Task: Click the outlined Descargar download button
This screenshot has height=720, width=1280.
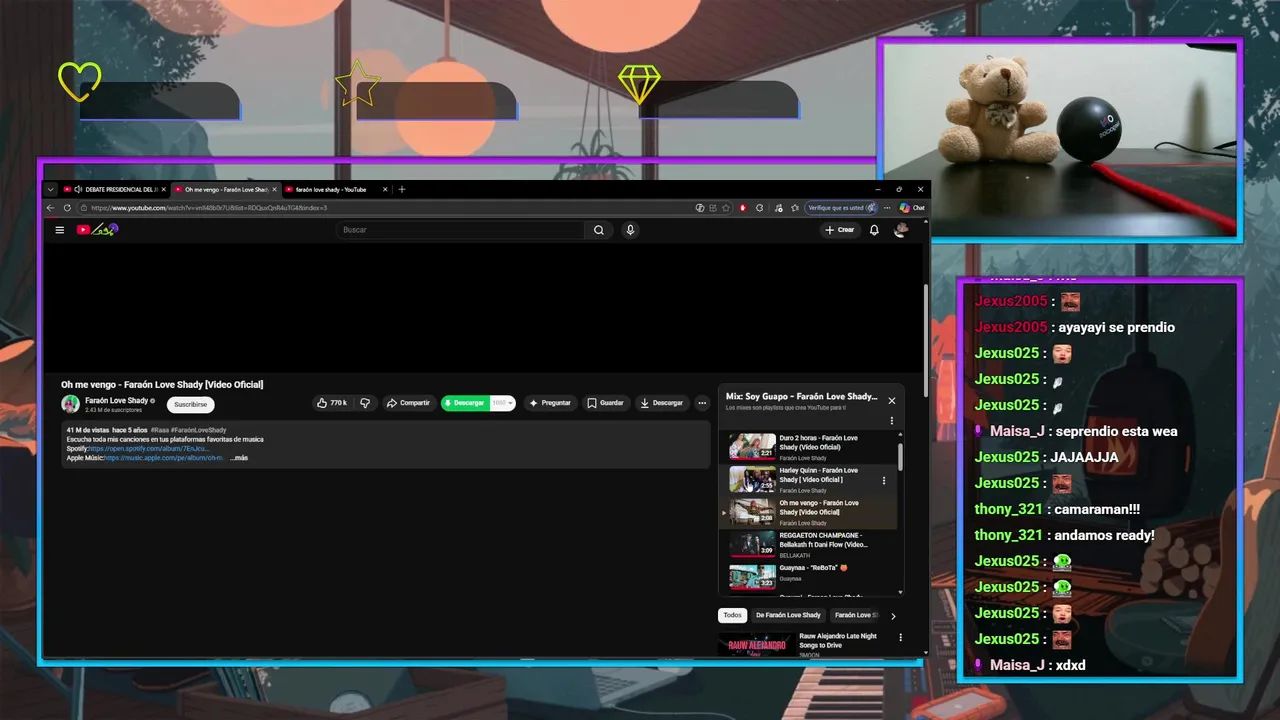Action: 662,403
